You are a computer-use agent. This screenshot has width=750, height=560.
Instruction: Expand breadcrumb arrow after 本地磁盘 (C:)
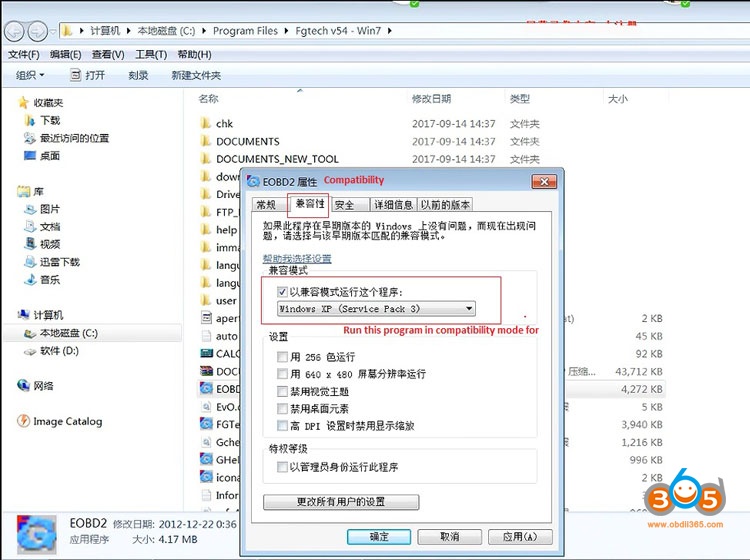[204, 31]
